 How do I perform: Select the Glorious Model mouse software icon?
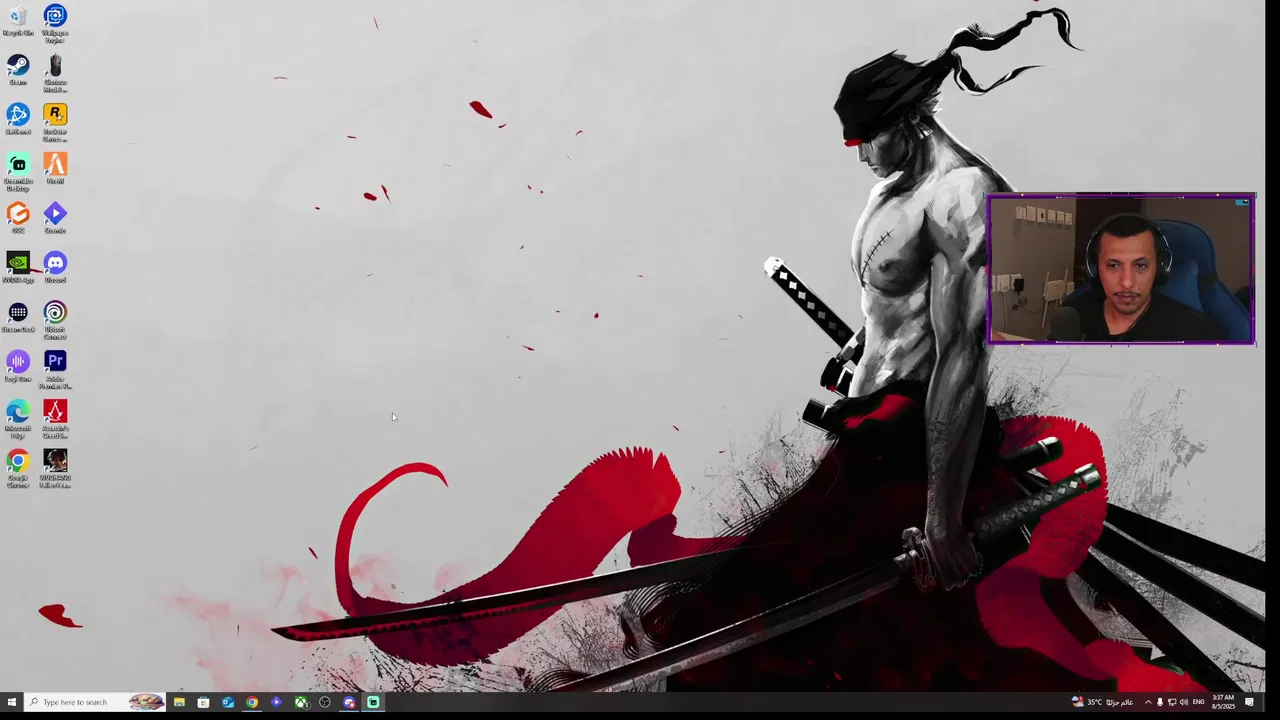pyautogui.click(x=55, y=74)
